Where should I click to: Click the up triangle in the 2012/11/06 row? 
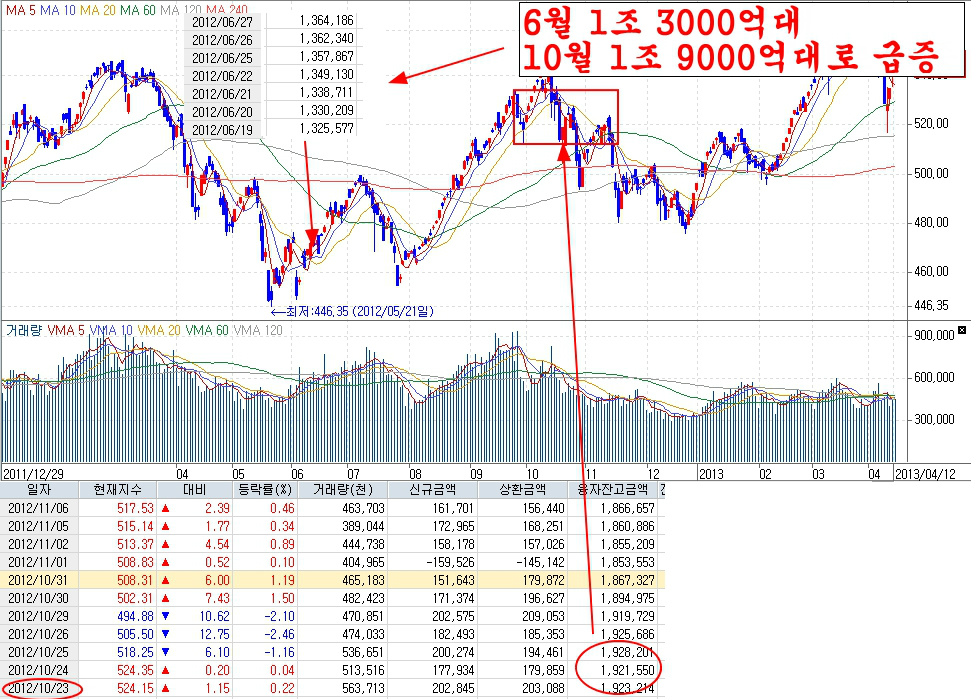(x=165, y=508)
